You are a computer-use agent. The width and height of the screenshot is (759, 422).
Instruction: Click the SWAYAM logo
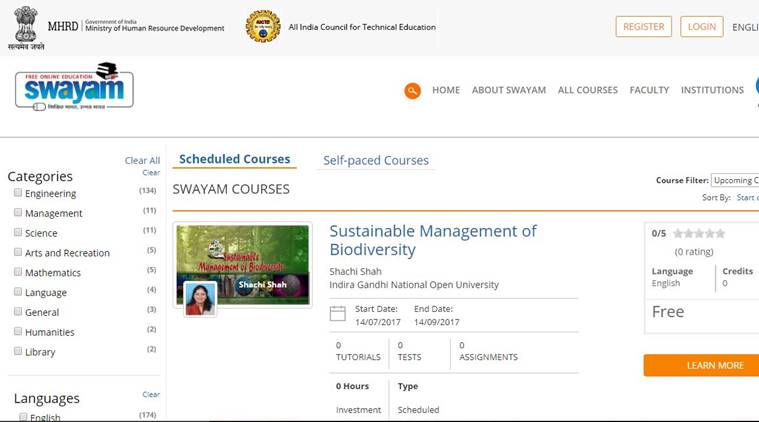point(74,87)
